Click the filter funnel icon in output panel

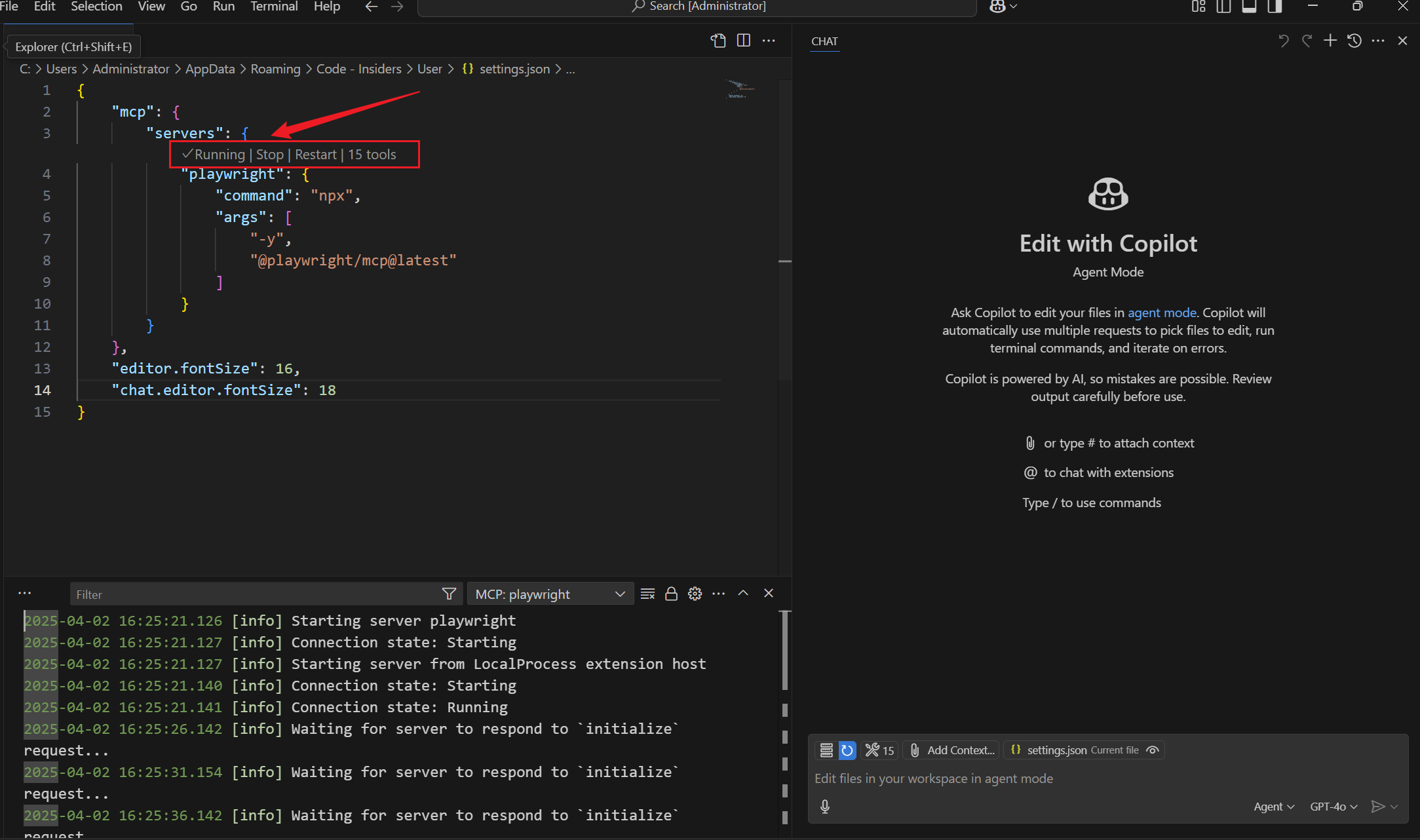pos(449,594)
